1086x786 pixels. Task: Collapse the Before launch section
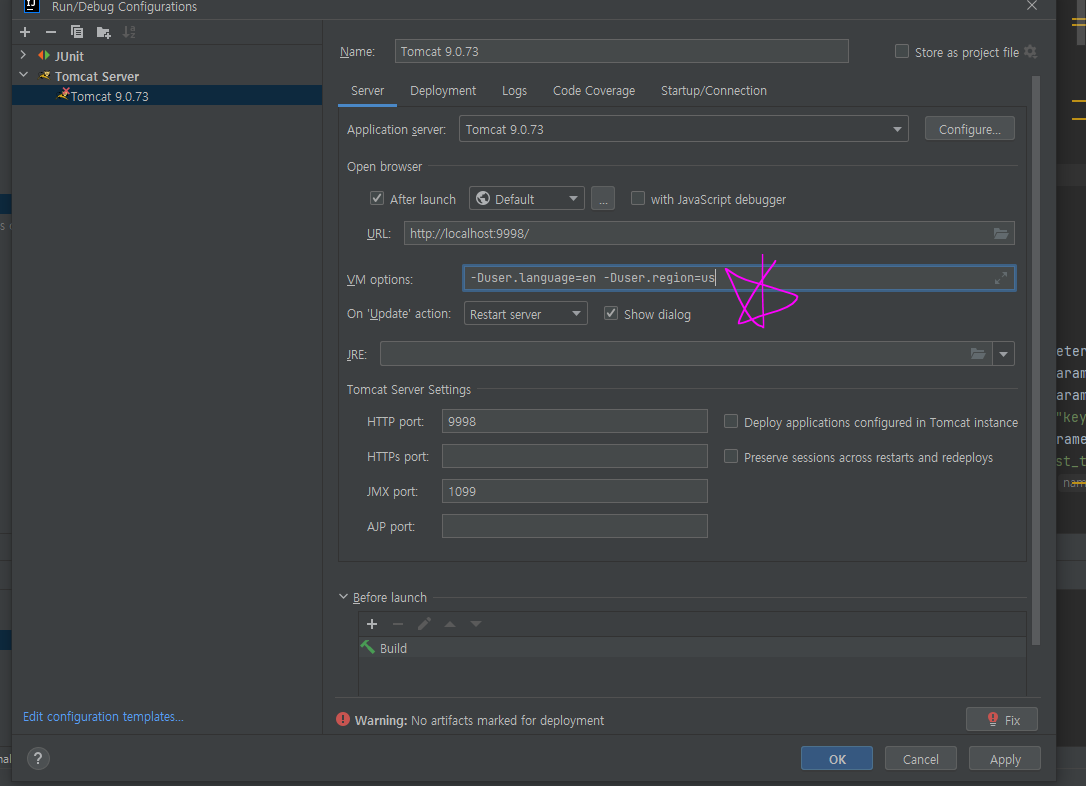[x=344, y=596]
